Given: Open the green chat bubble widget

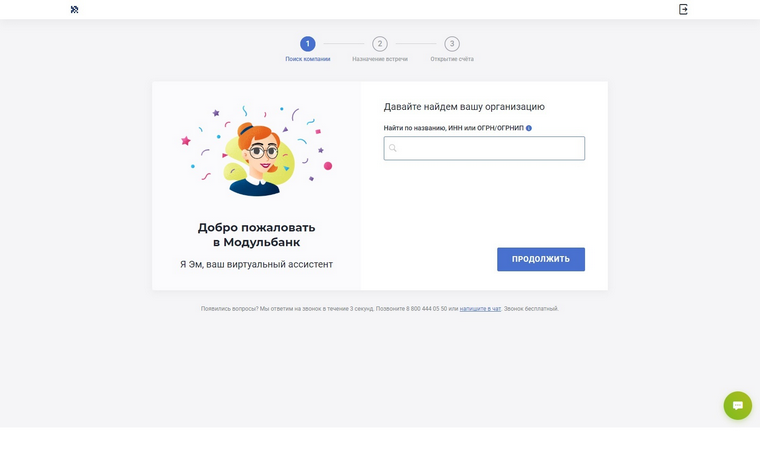Looking at the screenshot, I should 738,405.
